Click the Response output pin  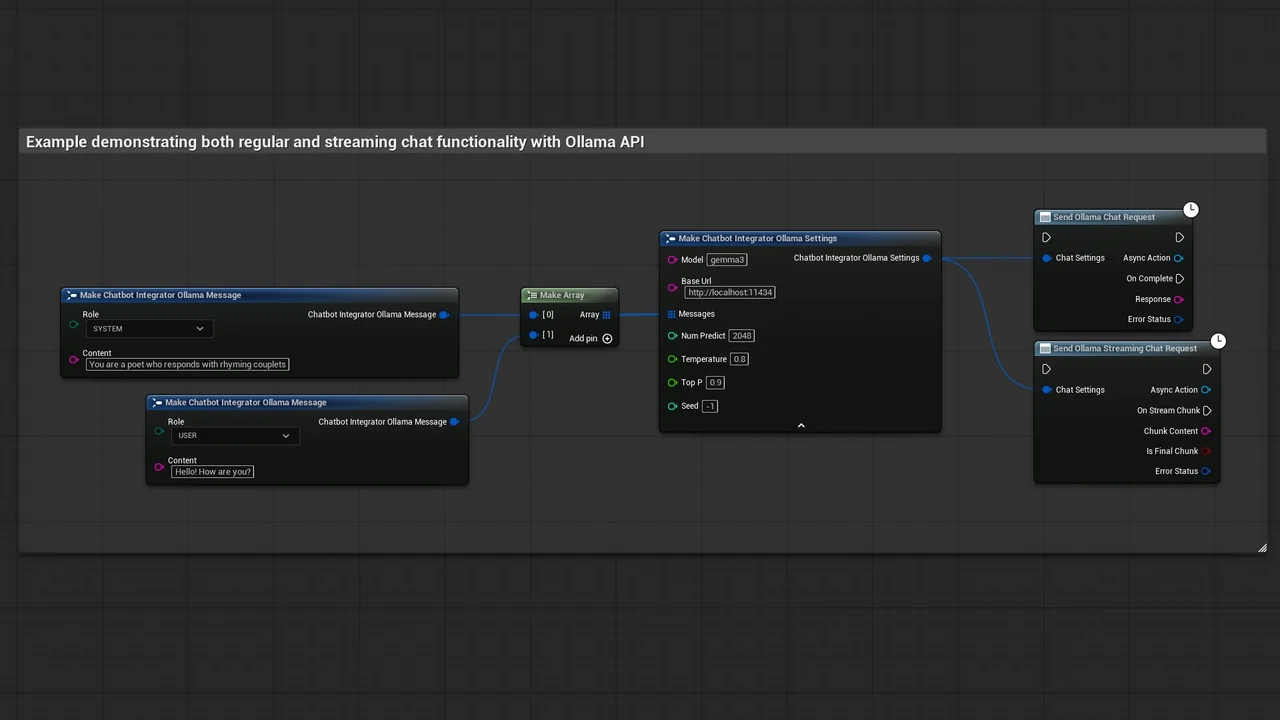(x=1179, y=299)
